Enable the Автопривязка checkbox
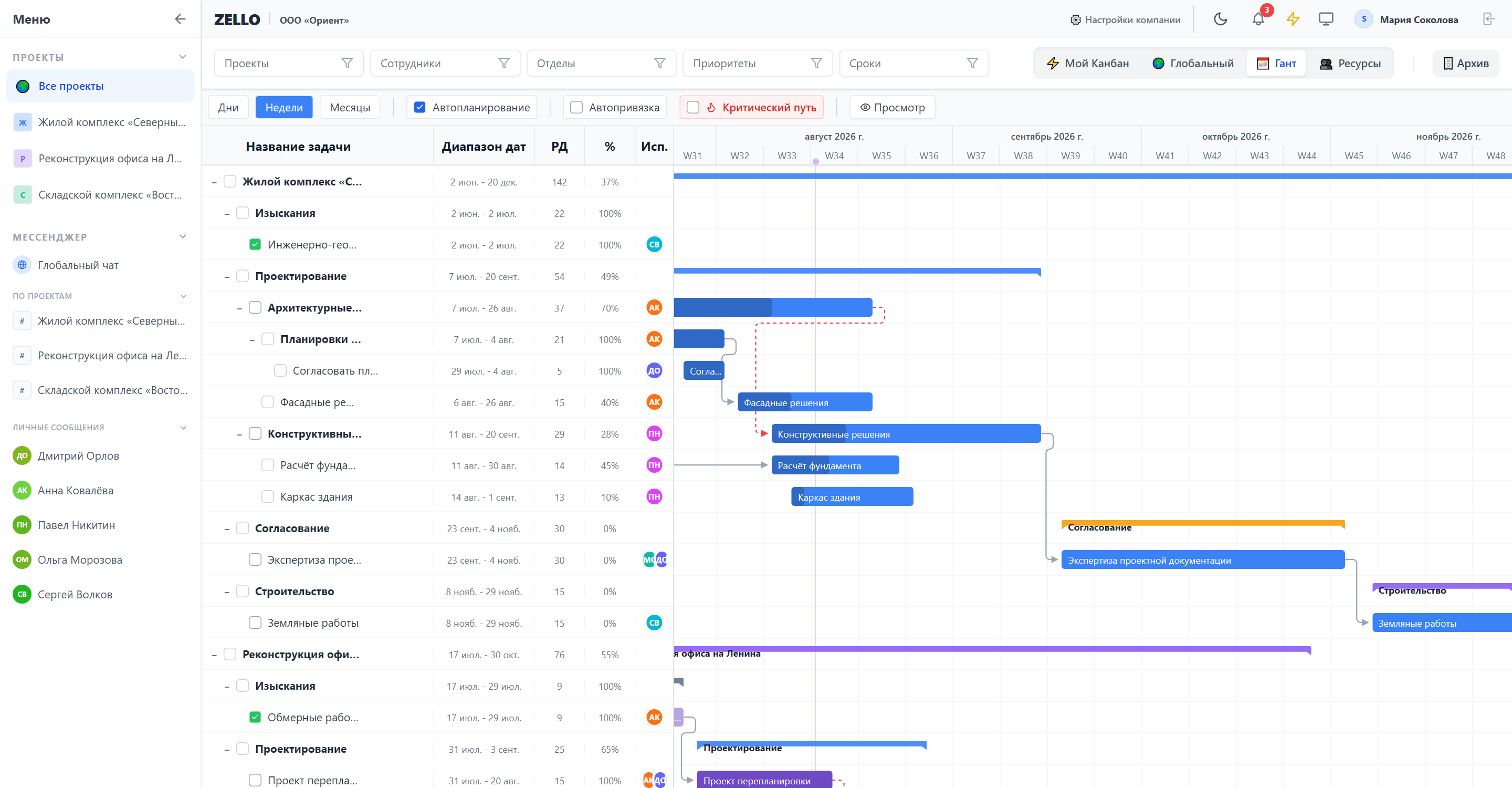 click(576, 108)
